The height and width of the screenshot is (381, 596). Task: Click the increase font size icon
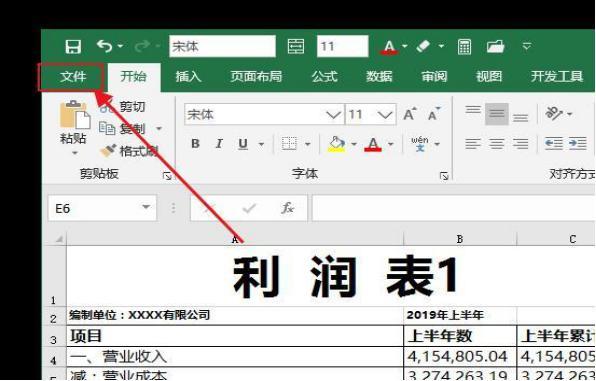[x=410, y=114]
